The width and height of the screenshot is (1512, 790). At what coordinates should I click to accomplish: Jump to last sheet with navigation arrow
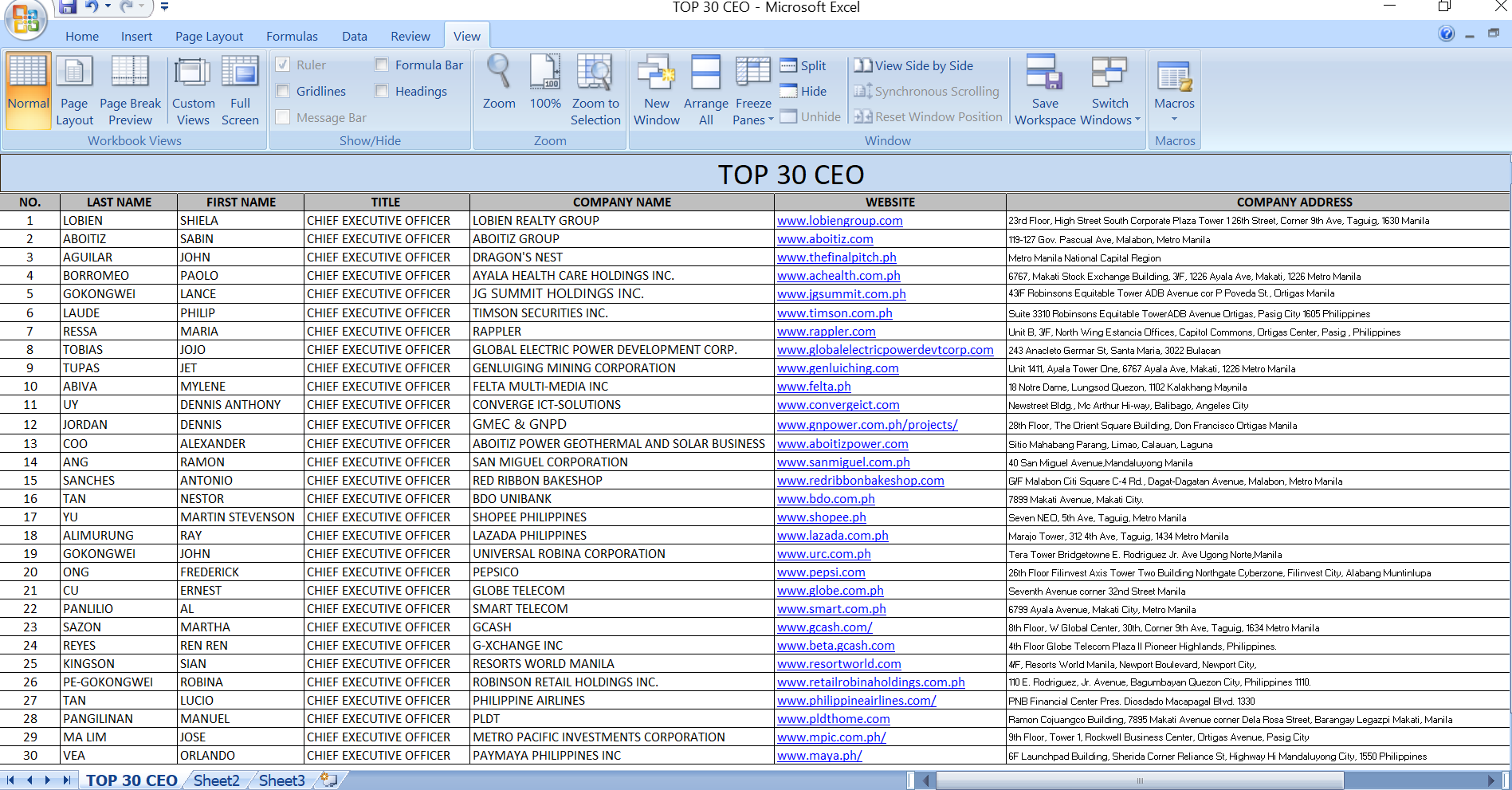point(67,780)
